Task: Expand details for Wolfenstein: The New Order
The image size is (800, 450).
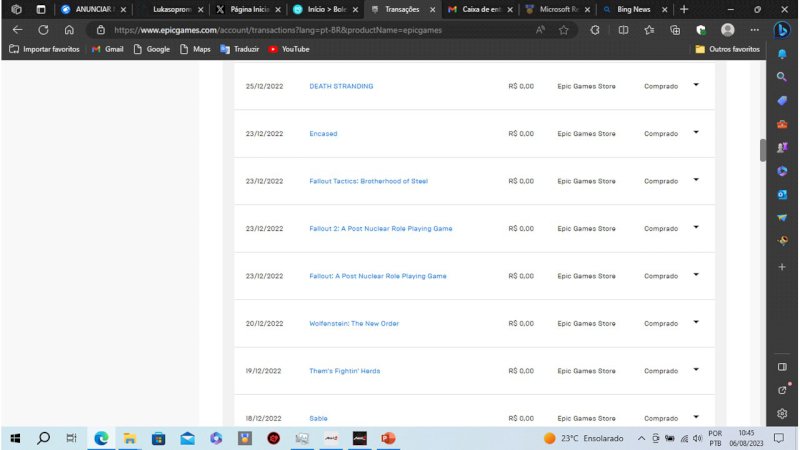Action: point(696,322)
